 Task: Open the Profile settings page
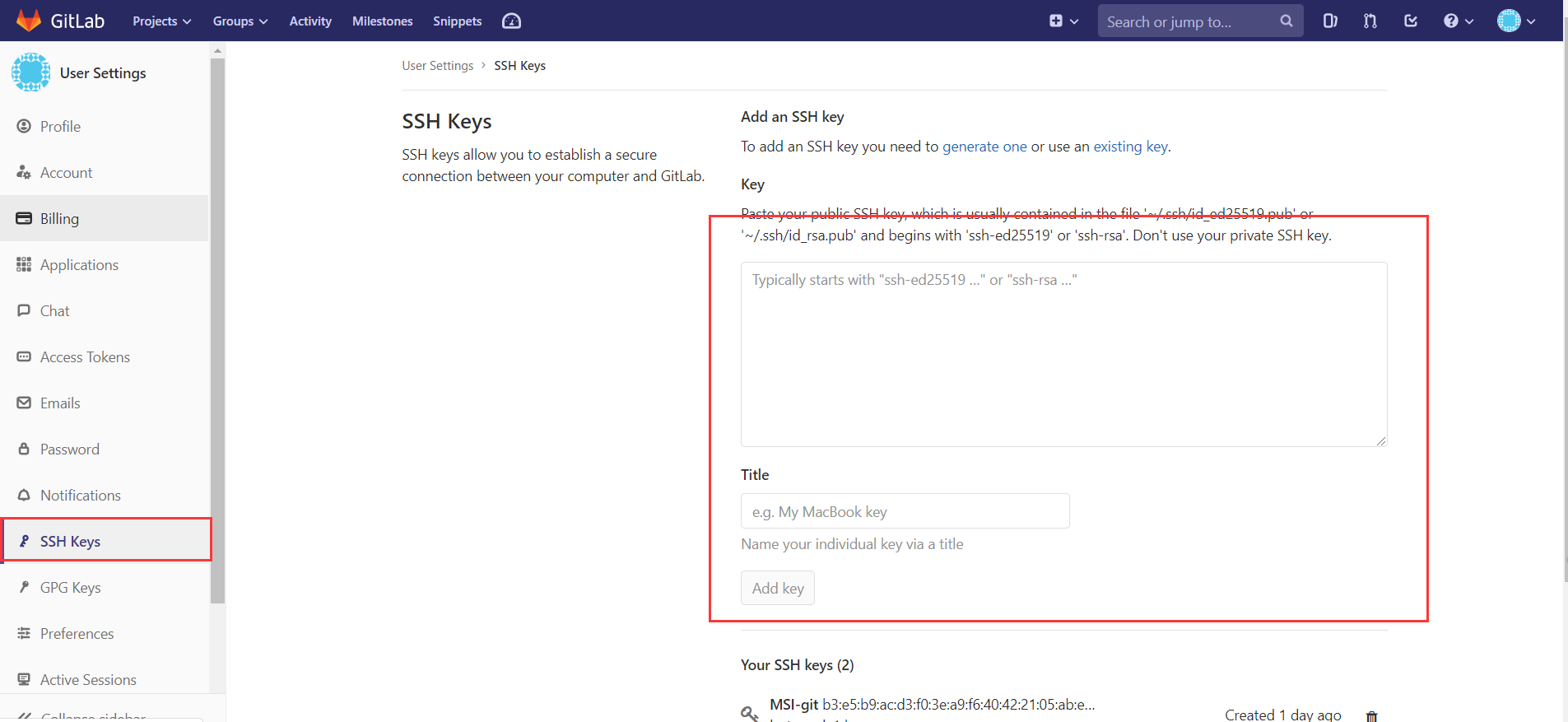pos(105,126)
